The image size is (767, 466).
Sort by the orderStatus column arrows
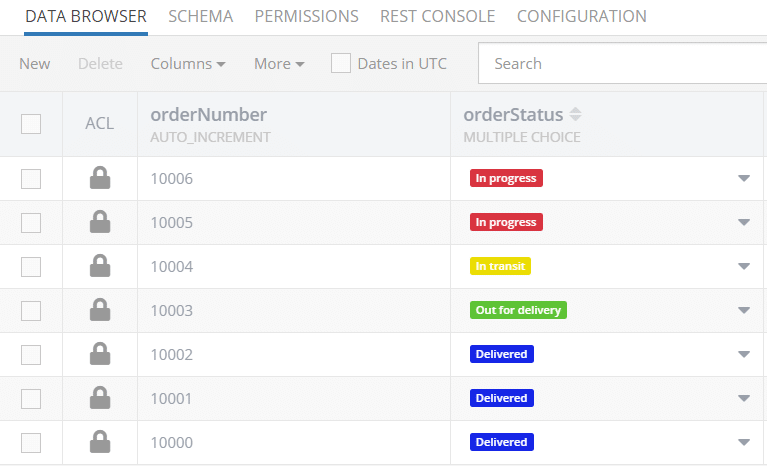pos(576,114)
